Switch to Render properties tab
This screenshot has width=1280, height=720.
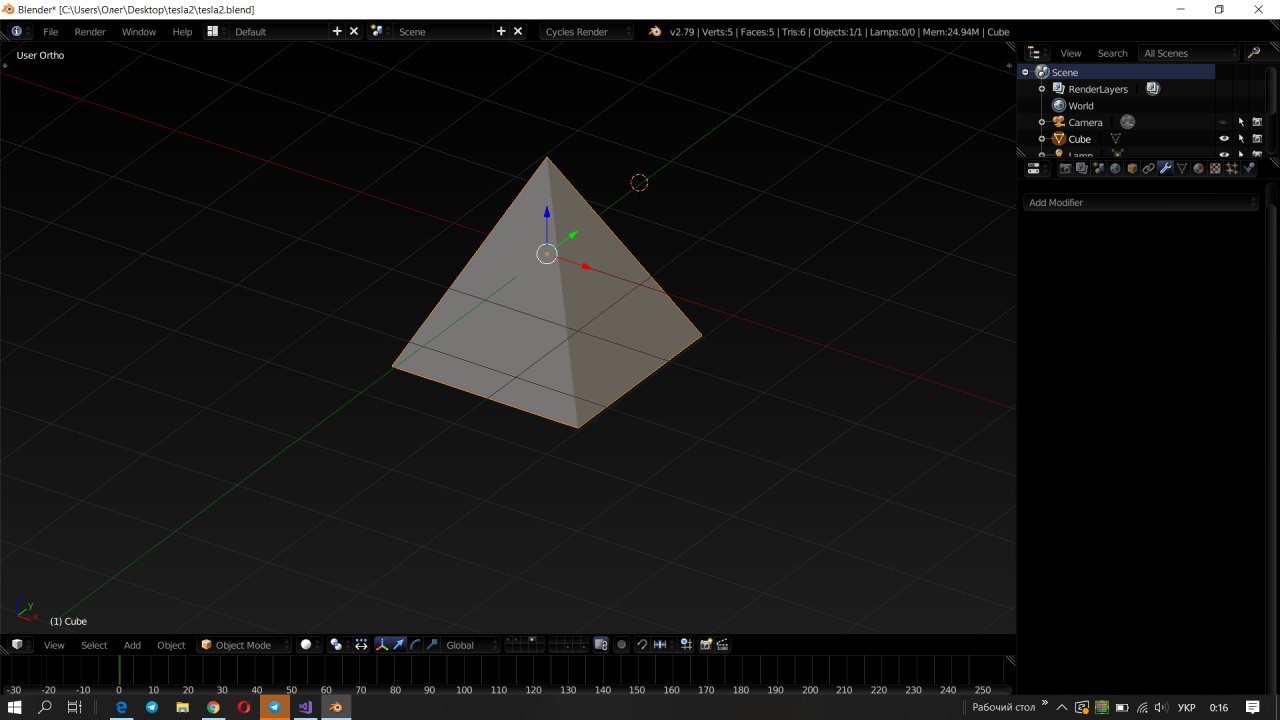(1066, 168)
